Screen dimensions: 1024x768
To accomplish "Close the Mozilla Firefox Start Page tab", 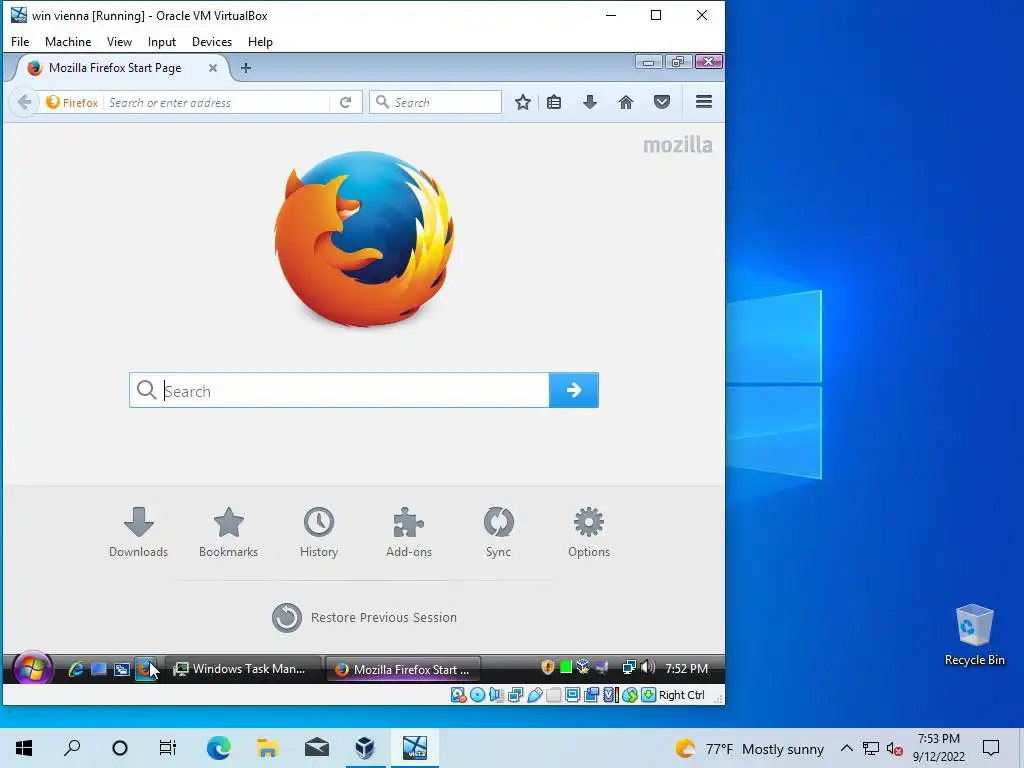I will [x=212, y=68].
